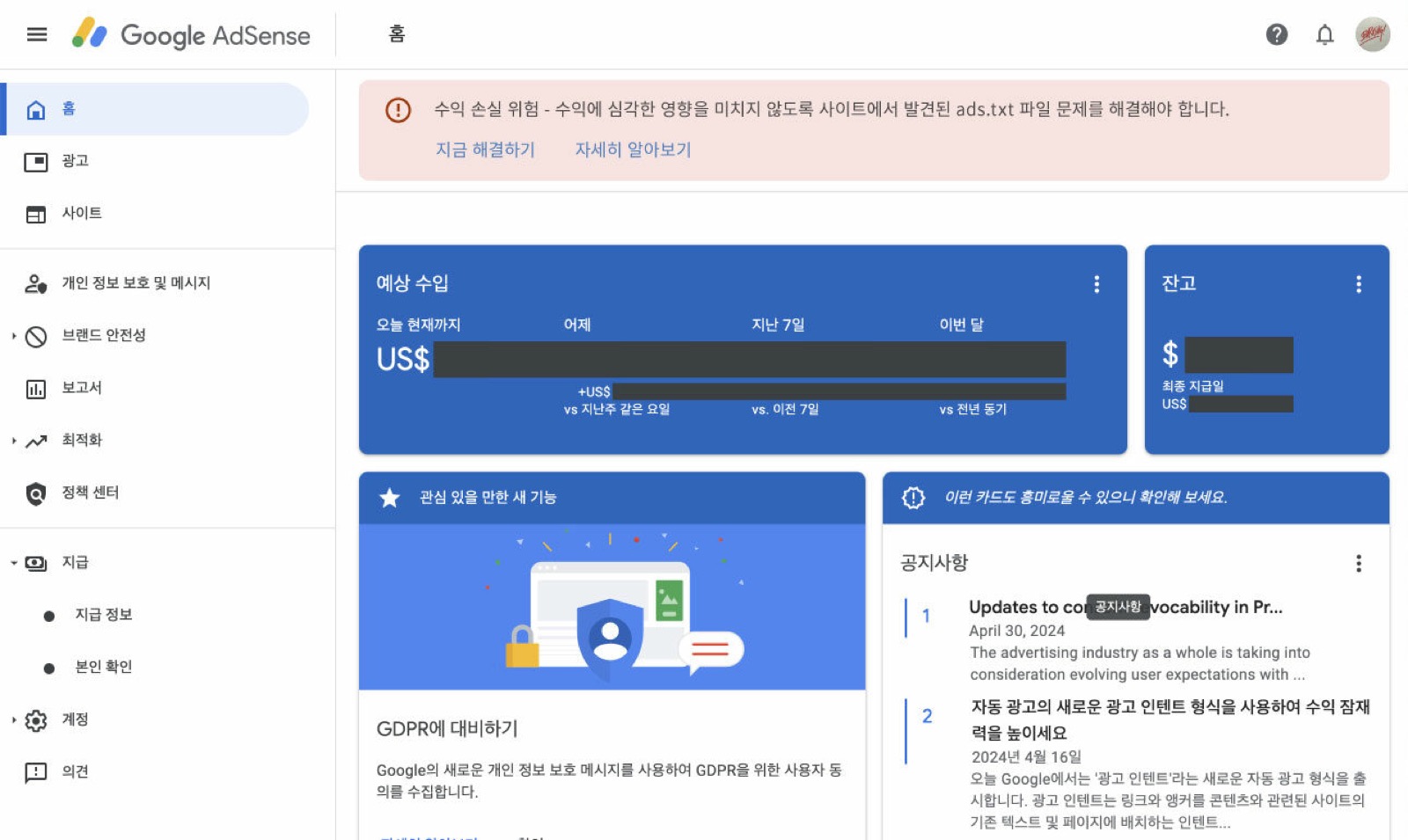Click the GDPR에 대비하기 heading
This screenshot has width=1408, height=840.
[447, 728]
